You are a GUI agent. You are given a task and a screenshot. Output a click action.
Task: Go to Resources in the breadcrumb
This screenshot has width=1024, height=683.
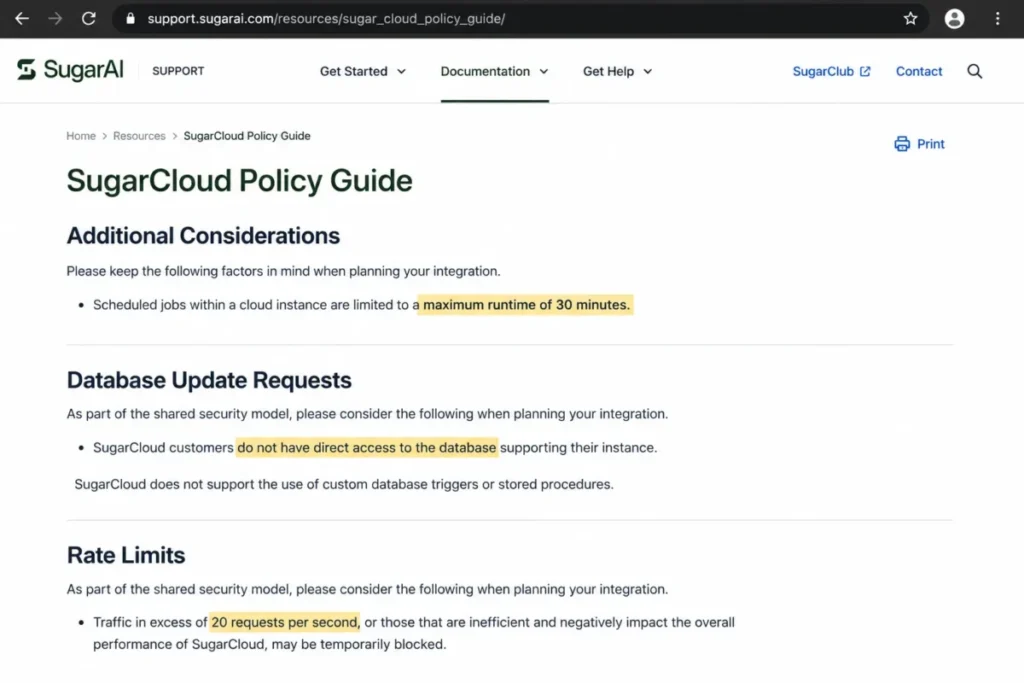(x=139, y=136)
